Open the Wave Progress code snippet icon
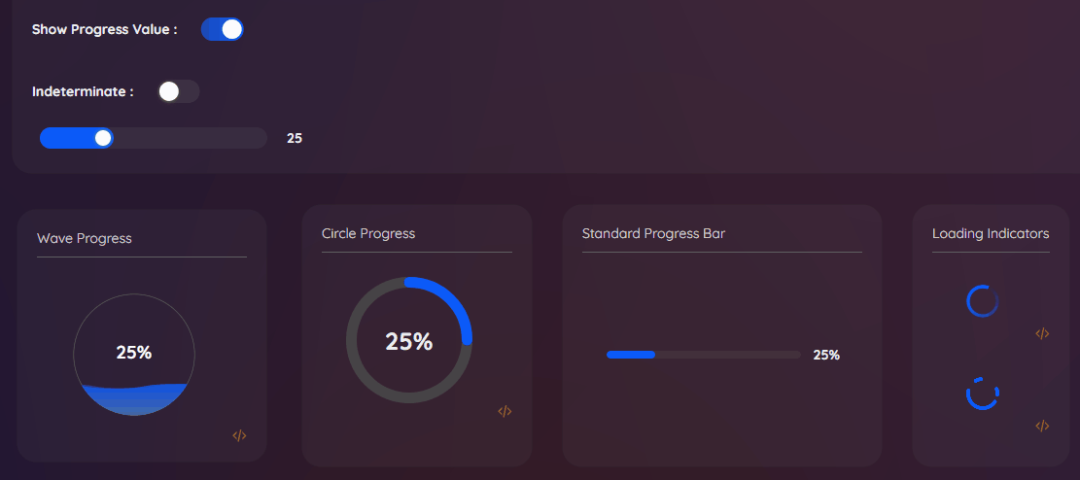 239,436
